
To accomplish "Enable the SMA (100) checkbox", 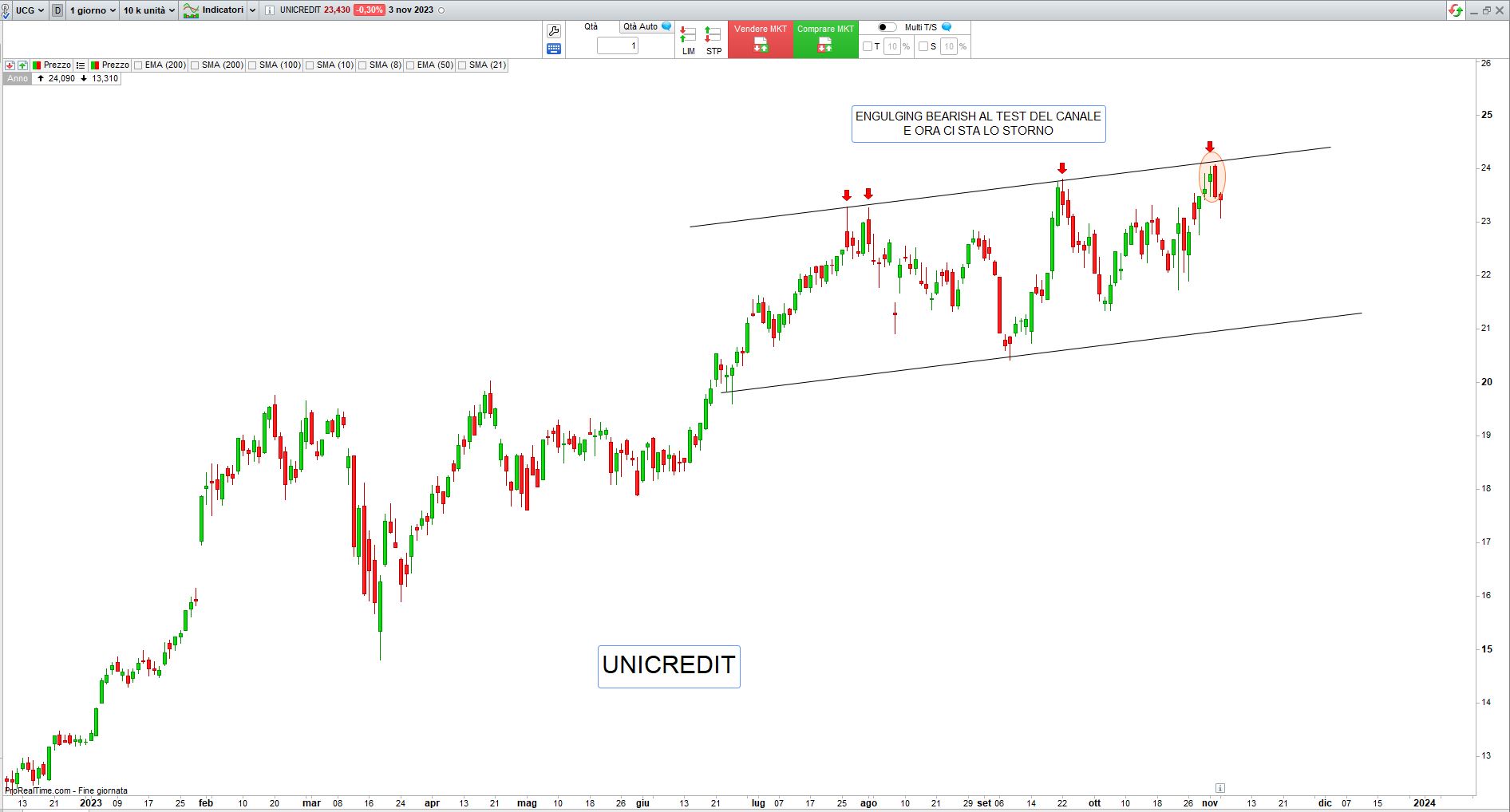I will point(252,65).
